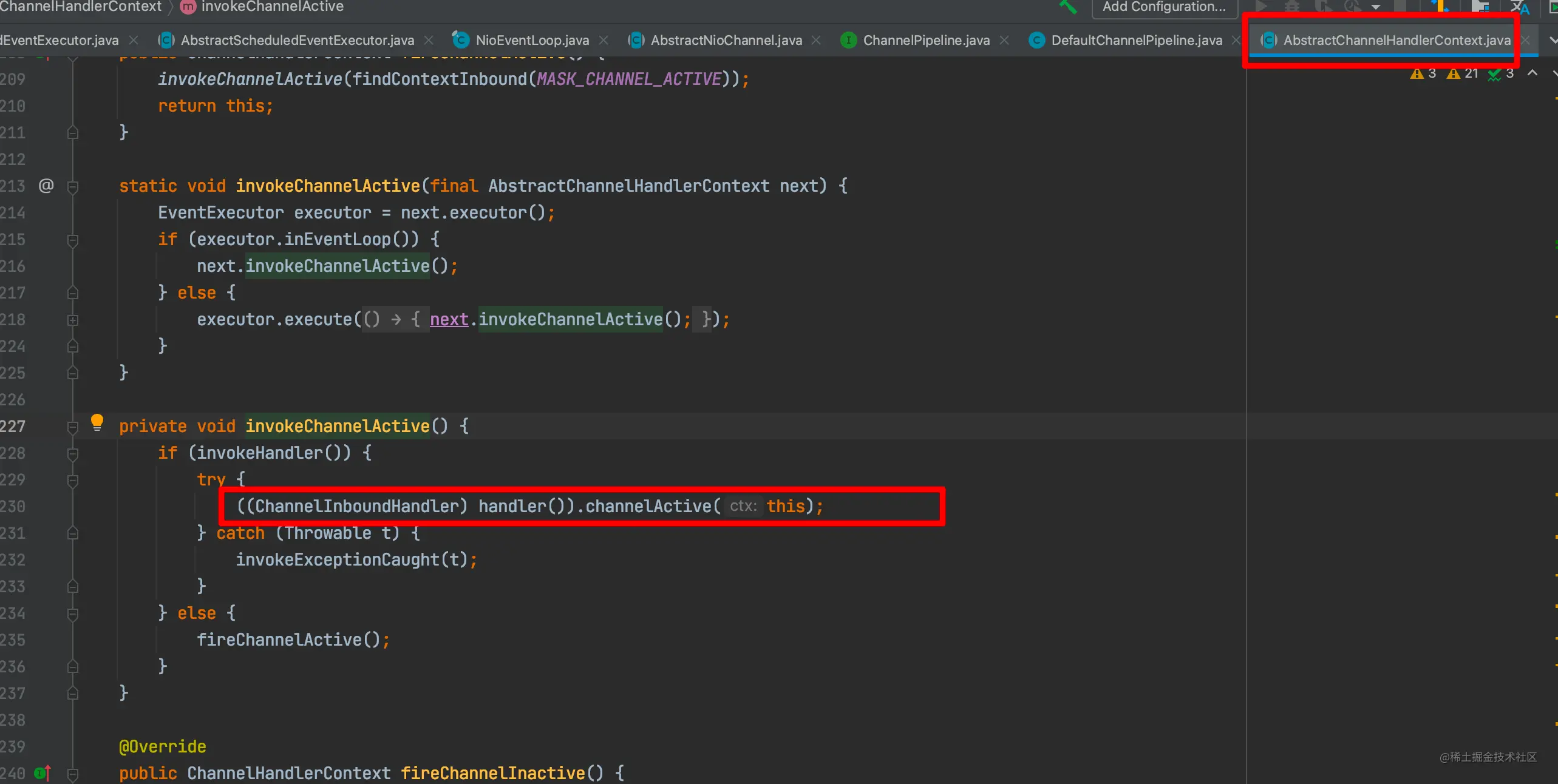Click the underlined next variable on line 218

[449, 319]
